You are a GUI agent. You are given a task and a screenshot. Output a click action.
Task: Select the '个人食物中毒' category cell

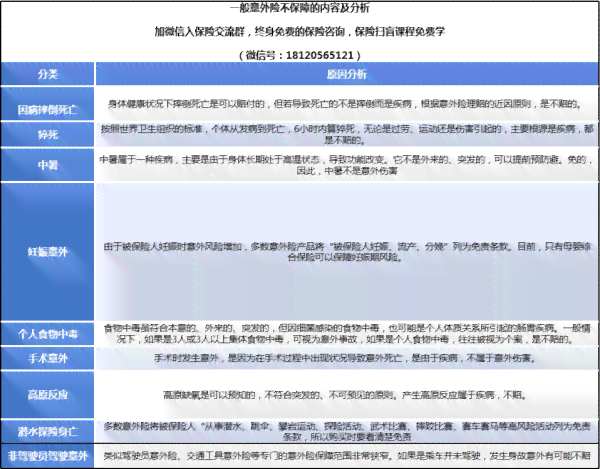(x=47, y=334)
